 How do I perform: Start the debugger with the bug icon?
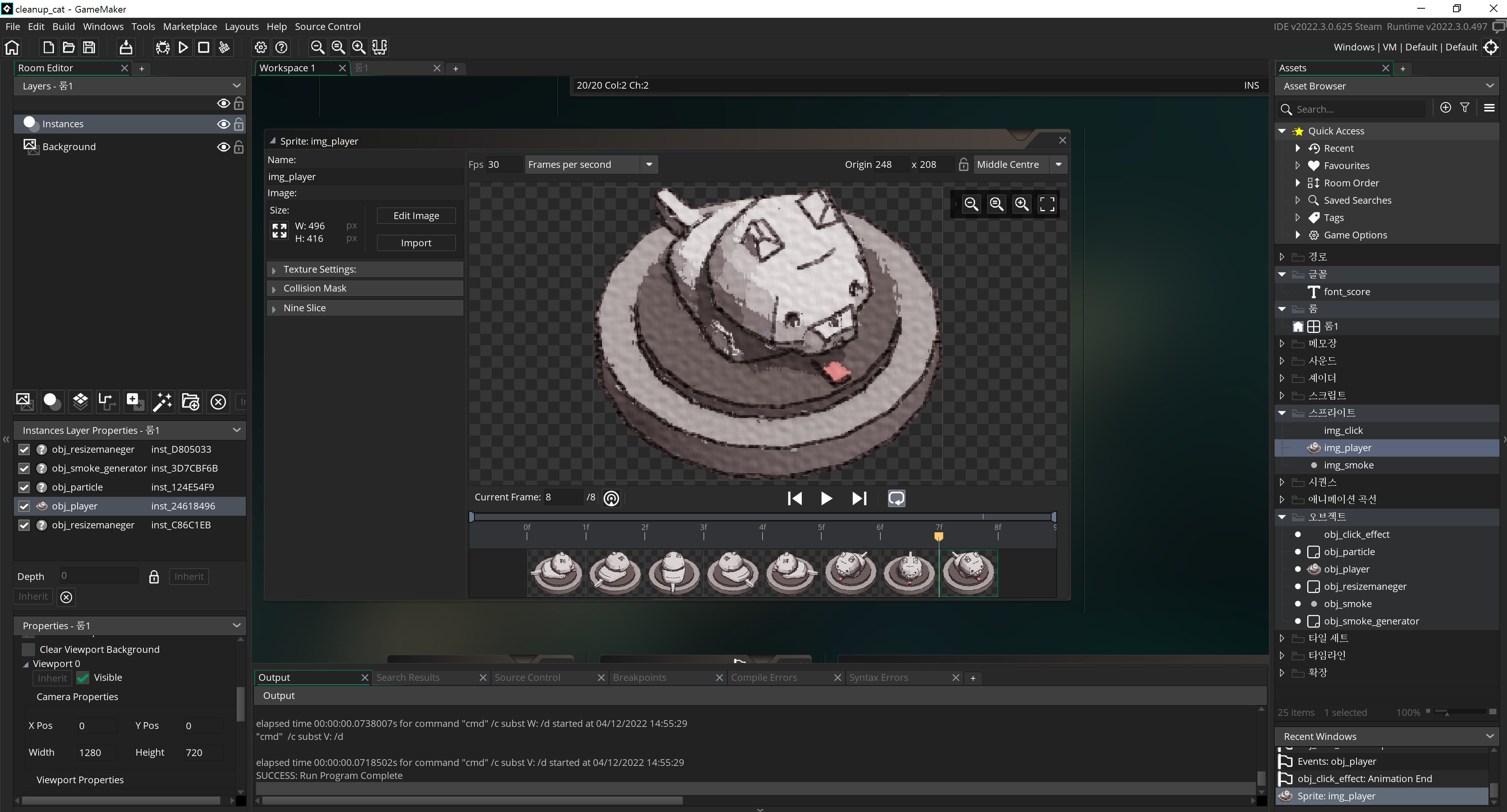tap(163, 47)
